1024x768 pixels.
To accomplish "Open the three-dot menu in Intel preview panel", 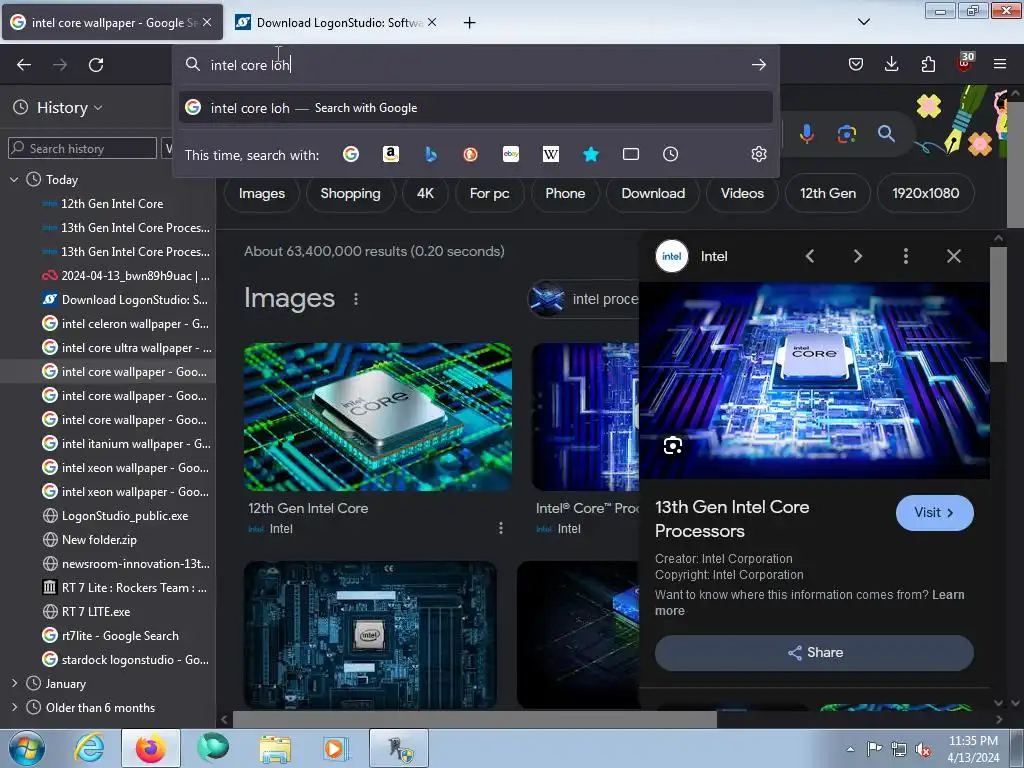I will 905,256.
